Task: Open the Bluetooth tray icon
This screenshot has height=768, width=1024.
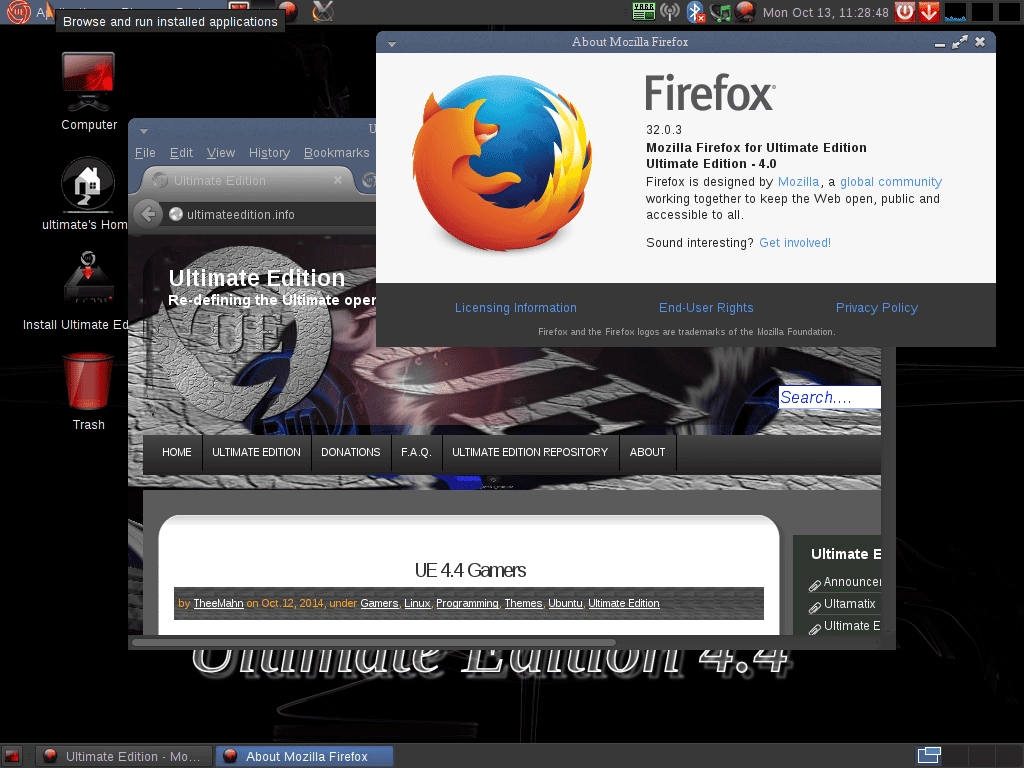Action: 696,12
